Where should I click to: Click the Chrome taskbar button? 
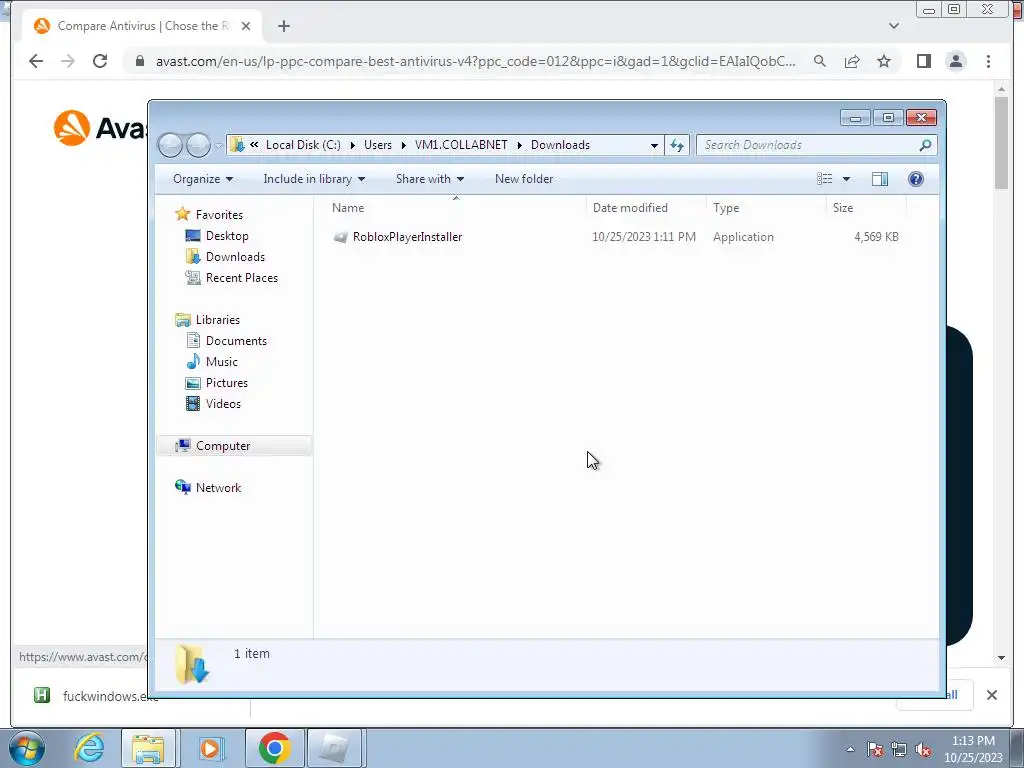pos(274,748)
